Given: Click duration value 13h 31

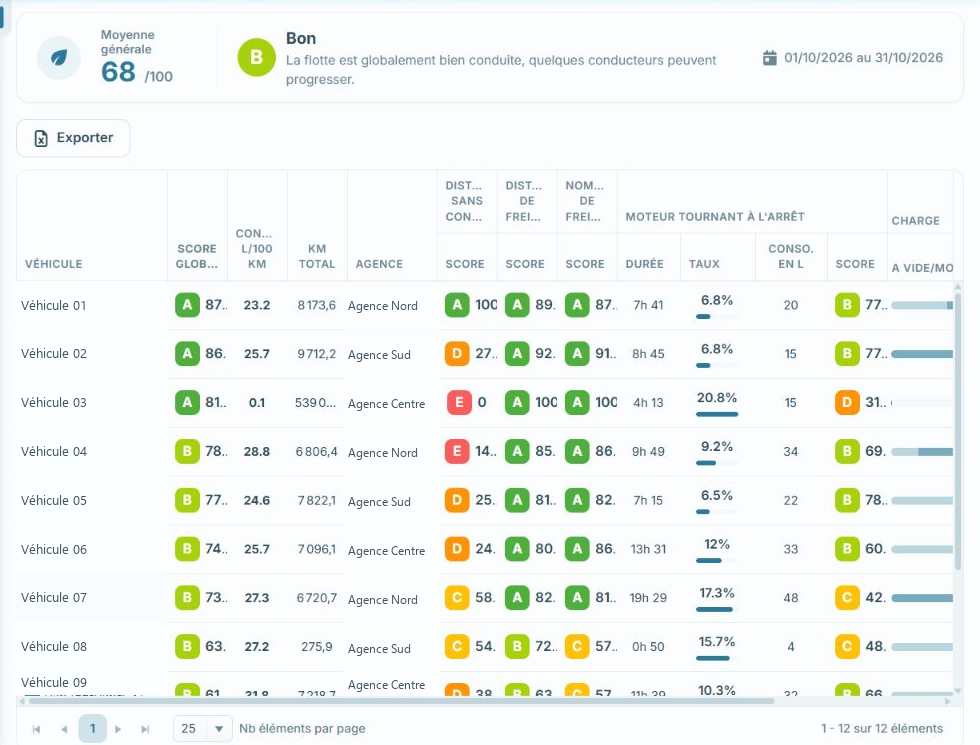Looking at the screenshot, I should [x=648, y=549].
